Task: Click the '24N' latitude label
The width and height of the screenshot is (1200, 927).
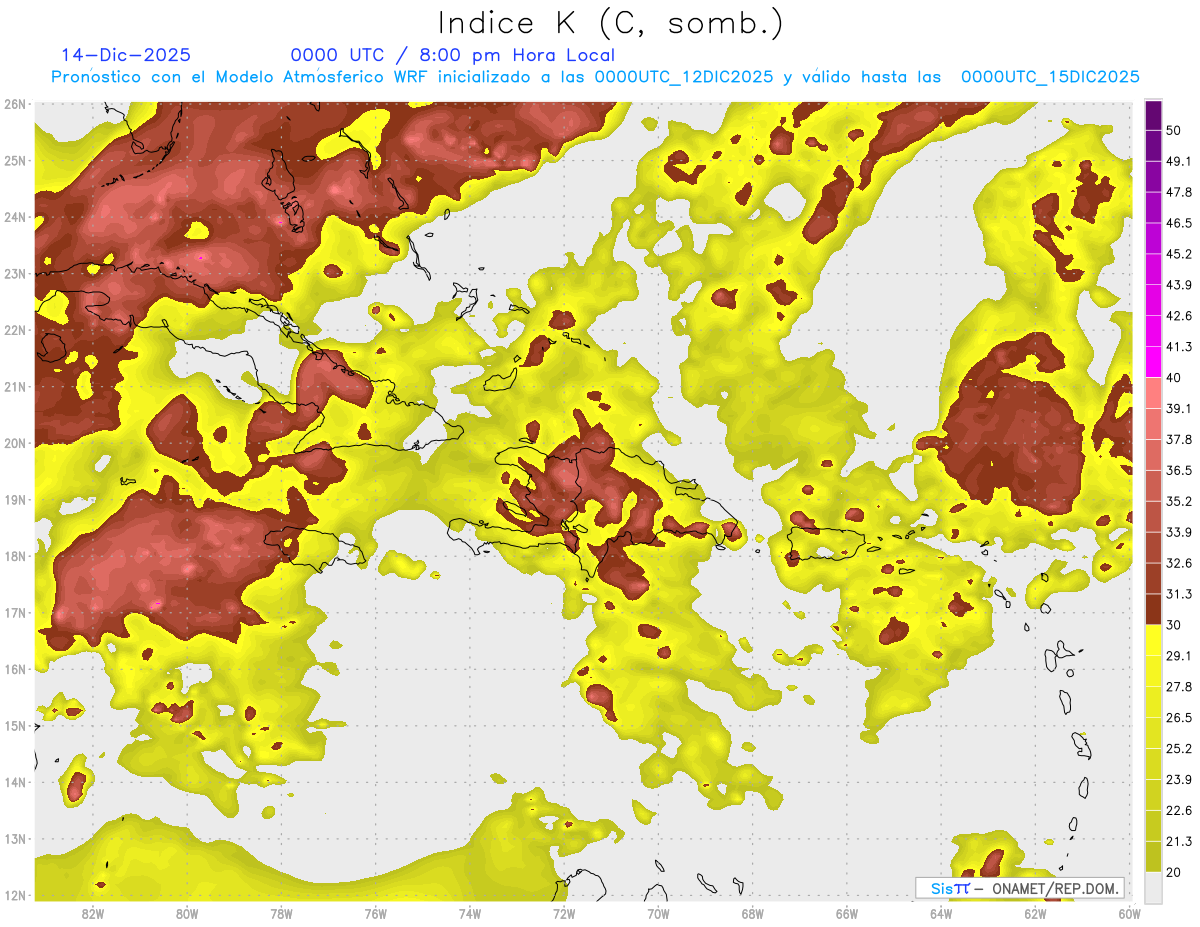Action: click(x=15, y=217)
